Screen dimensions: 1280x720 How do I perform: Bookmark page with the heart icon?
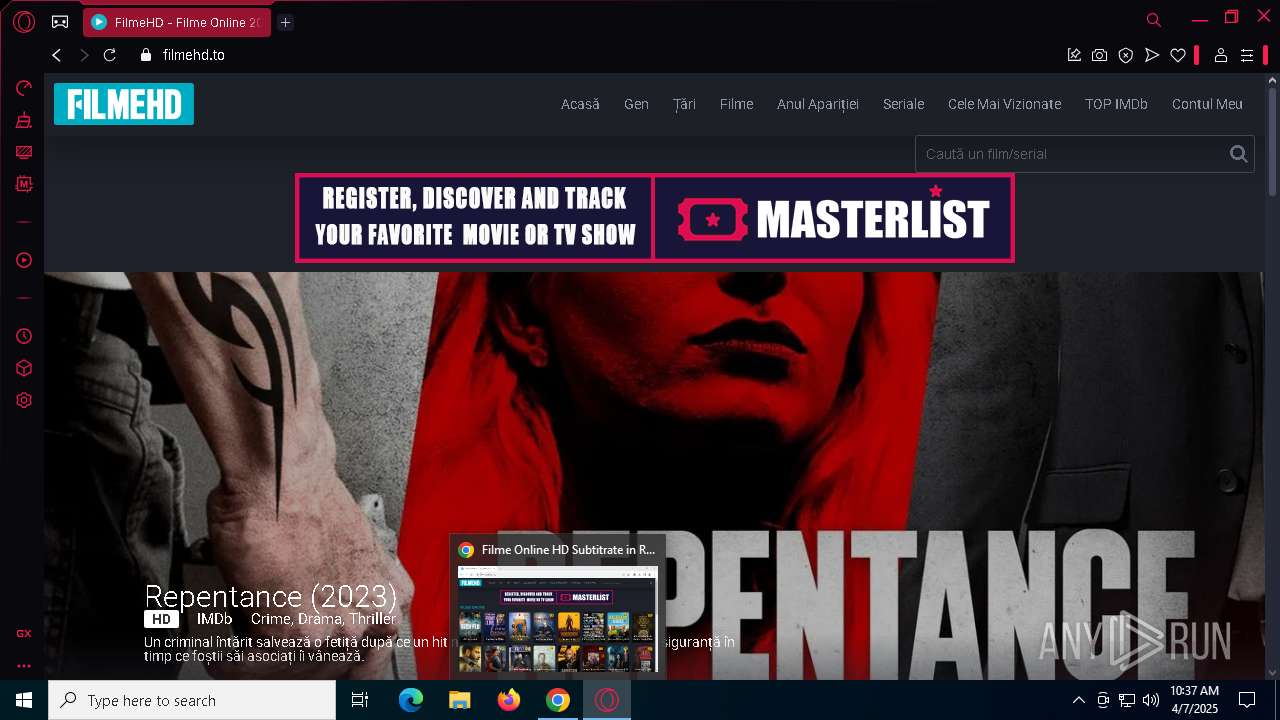point(1178,55)
